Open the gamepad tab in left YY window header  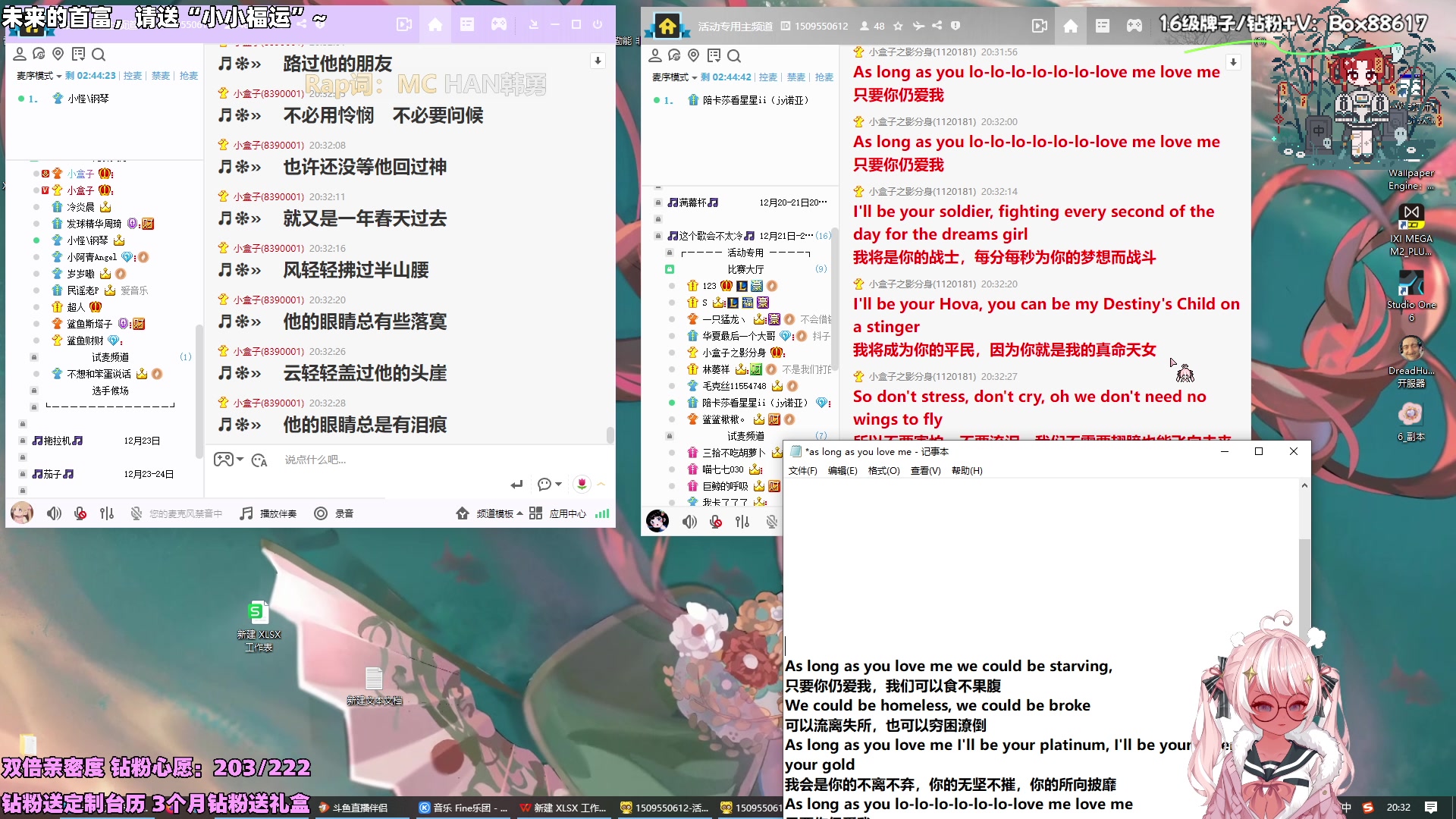click(499, 25)
